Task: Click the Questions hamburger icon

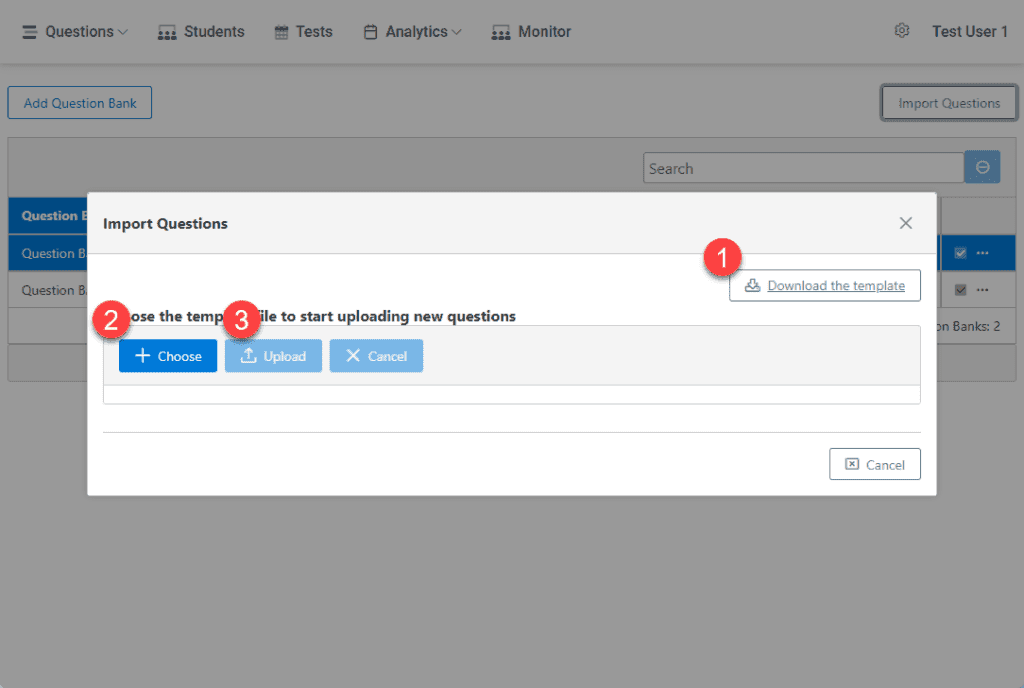Action: pyautogui.click(x=29, y=32)
